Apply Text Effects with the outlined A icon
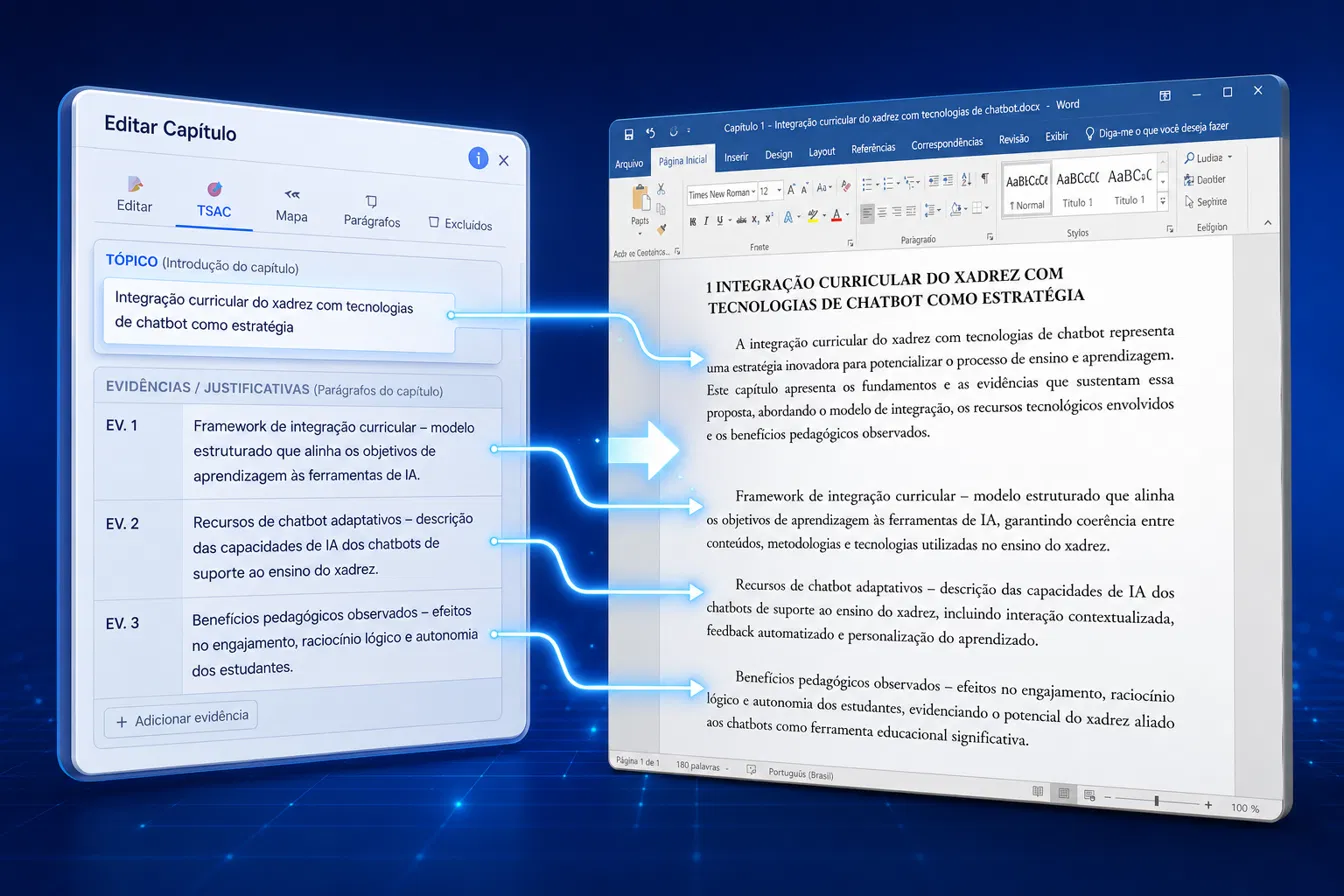1344x896 pixels. tap(788, 217)
